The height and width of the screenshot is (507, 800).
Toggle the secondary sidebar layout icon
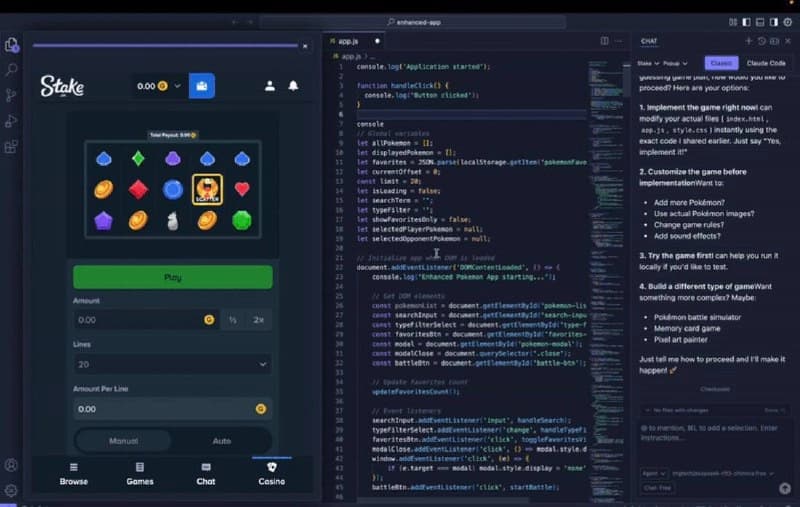774,22
